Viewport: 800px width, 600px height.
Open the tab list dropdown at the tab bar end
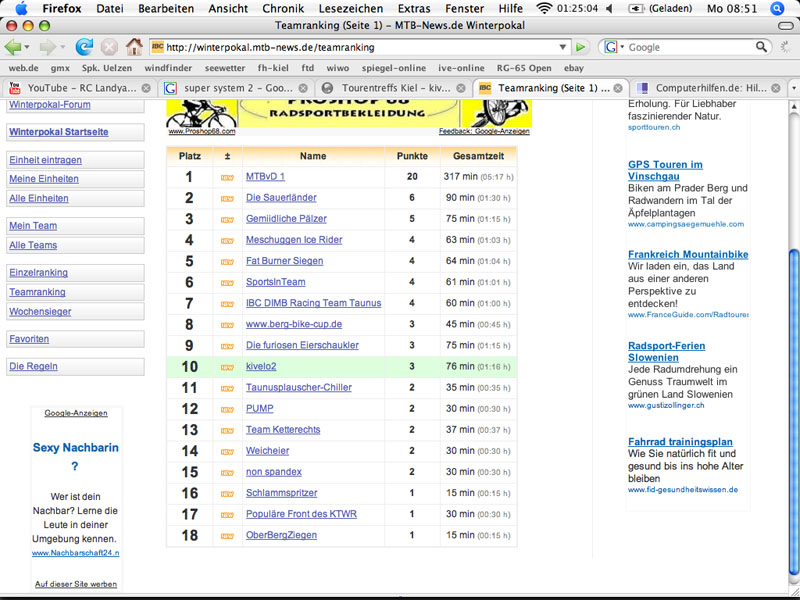click(793, 88)
